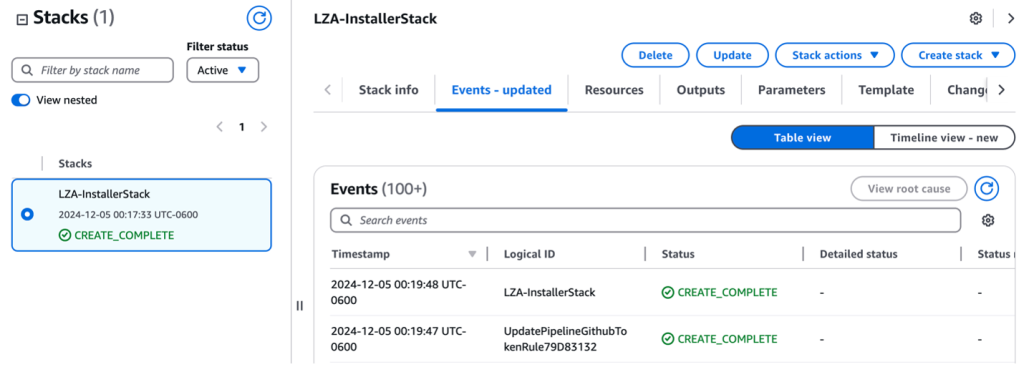1024x367 pixels.
Task: Click timestamp 2024-12-05 00:19:48 event
Action: (398, 292)
